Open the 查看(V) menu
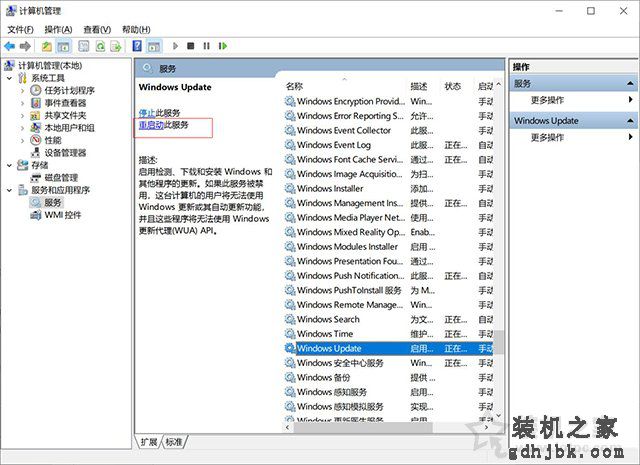The image size is (640, 465). (x=97, y=29)
